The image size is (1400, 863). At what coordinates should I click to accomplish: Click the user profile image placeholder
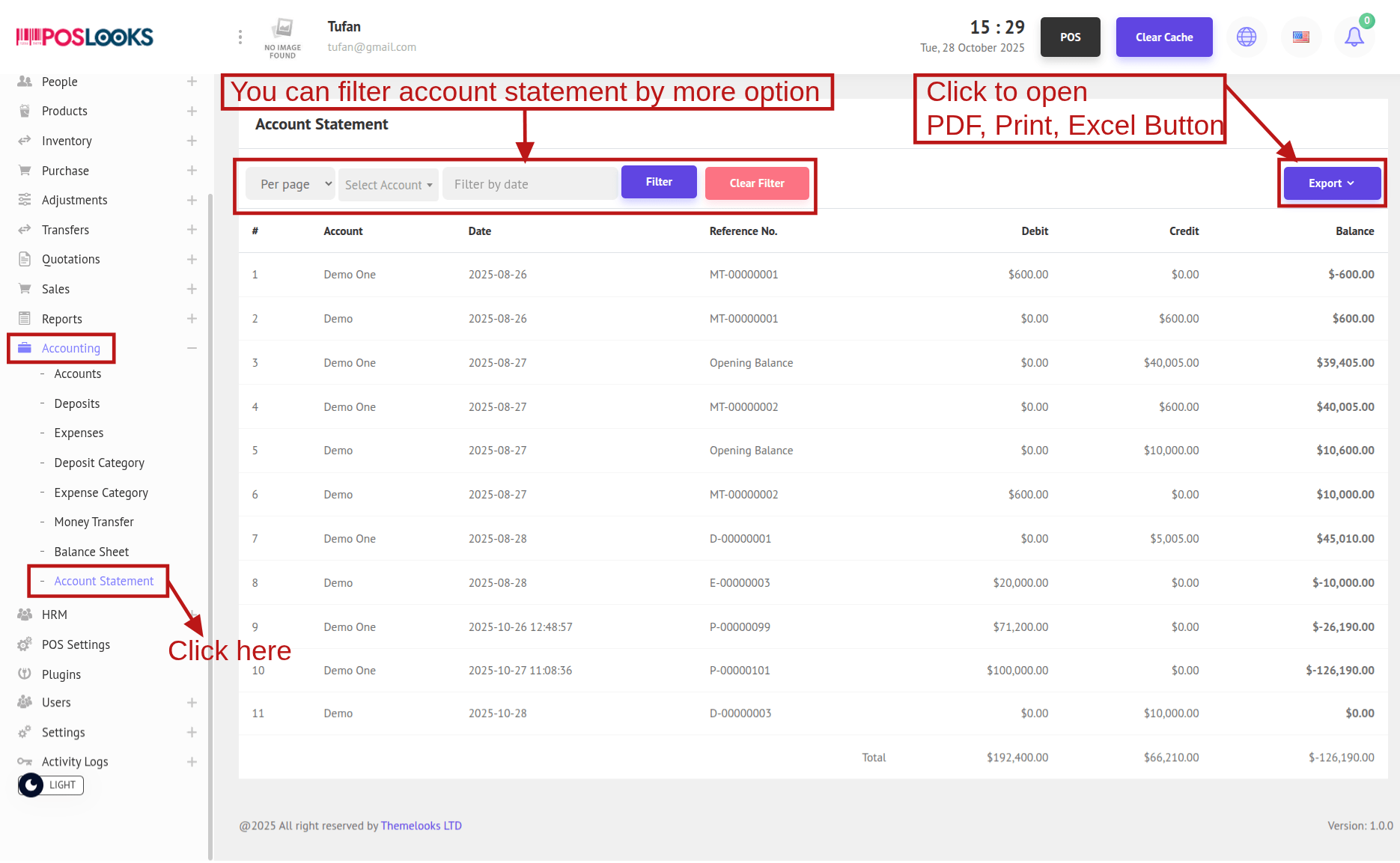click(x=282, y=37)
